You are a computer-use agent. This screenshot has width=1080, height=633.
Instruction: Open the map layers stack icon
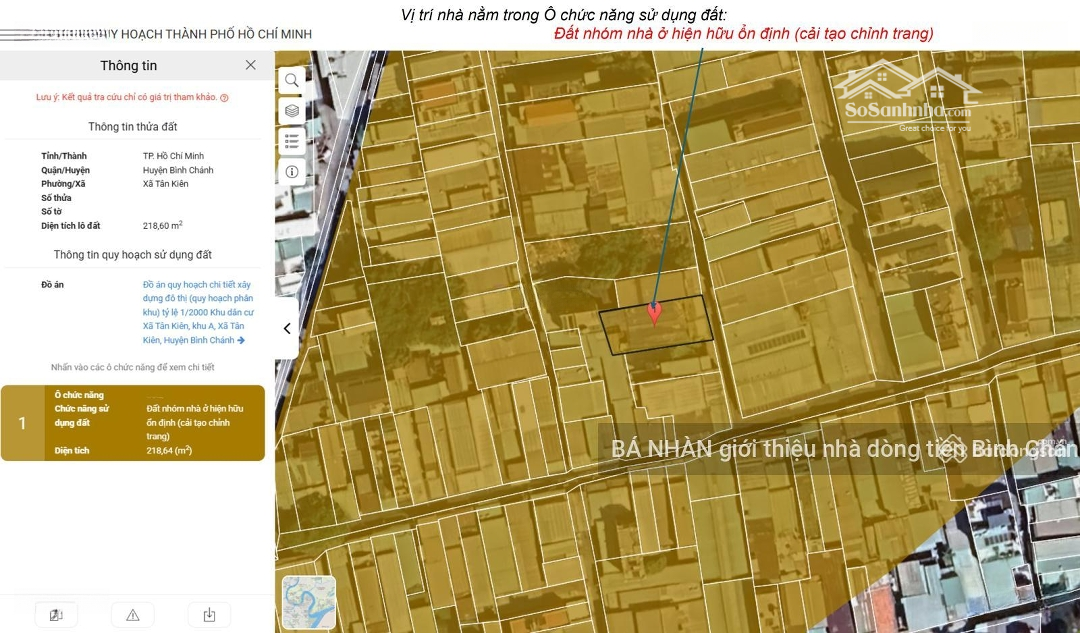pyautogui.click(x=291, y=111)
